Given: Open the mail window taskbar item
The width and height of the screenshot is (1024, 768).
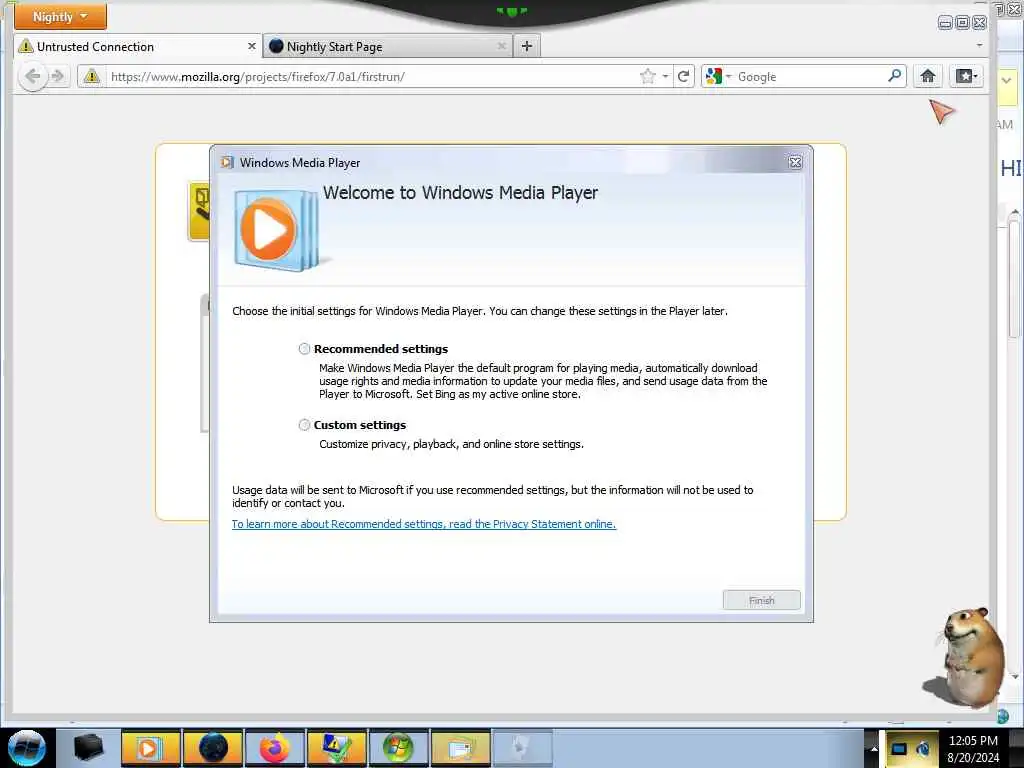Looking at the screenshot, I should [x=460, y=748].
